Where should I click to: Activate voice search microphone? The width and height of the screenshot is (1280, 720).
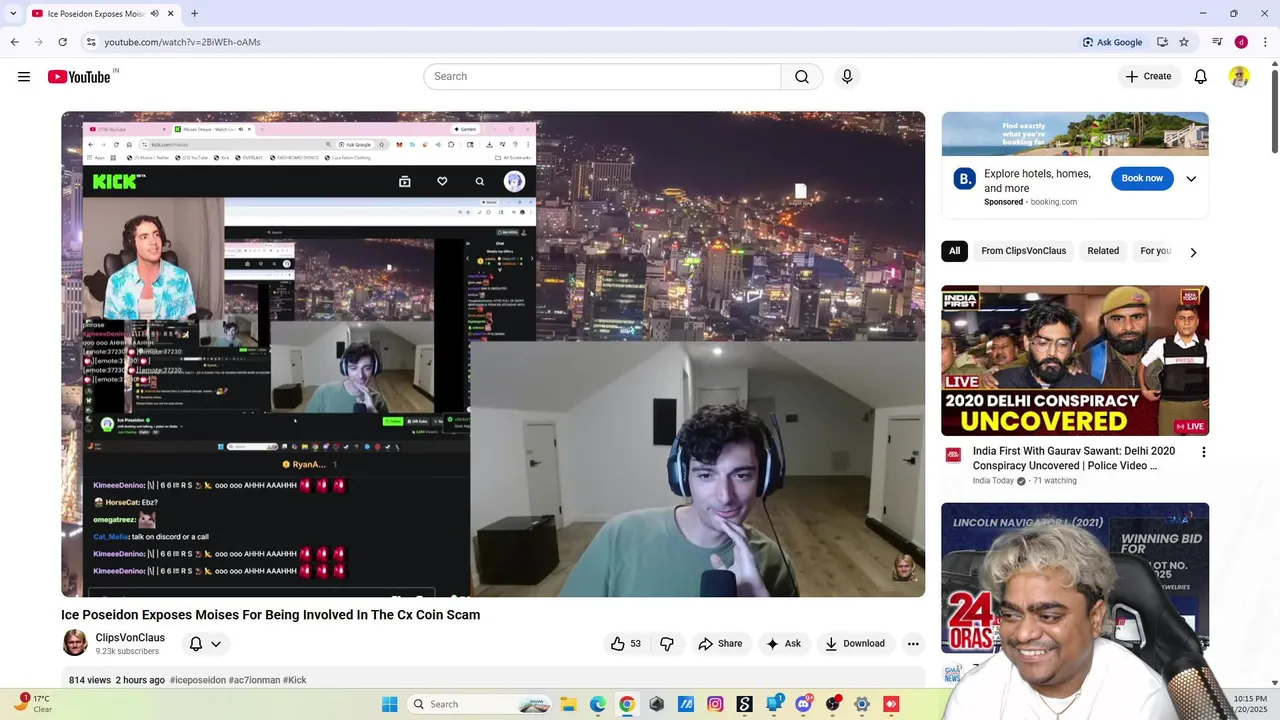coord(847,77)
